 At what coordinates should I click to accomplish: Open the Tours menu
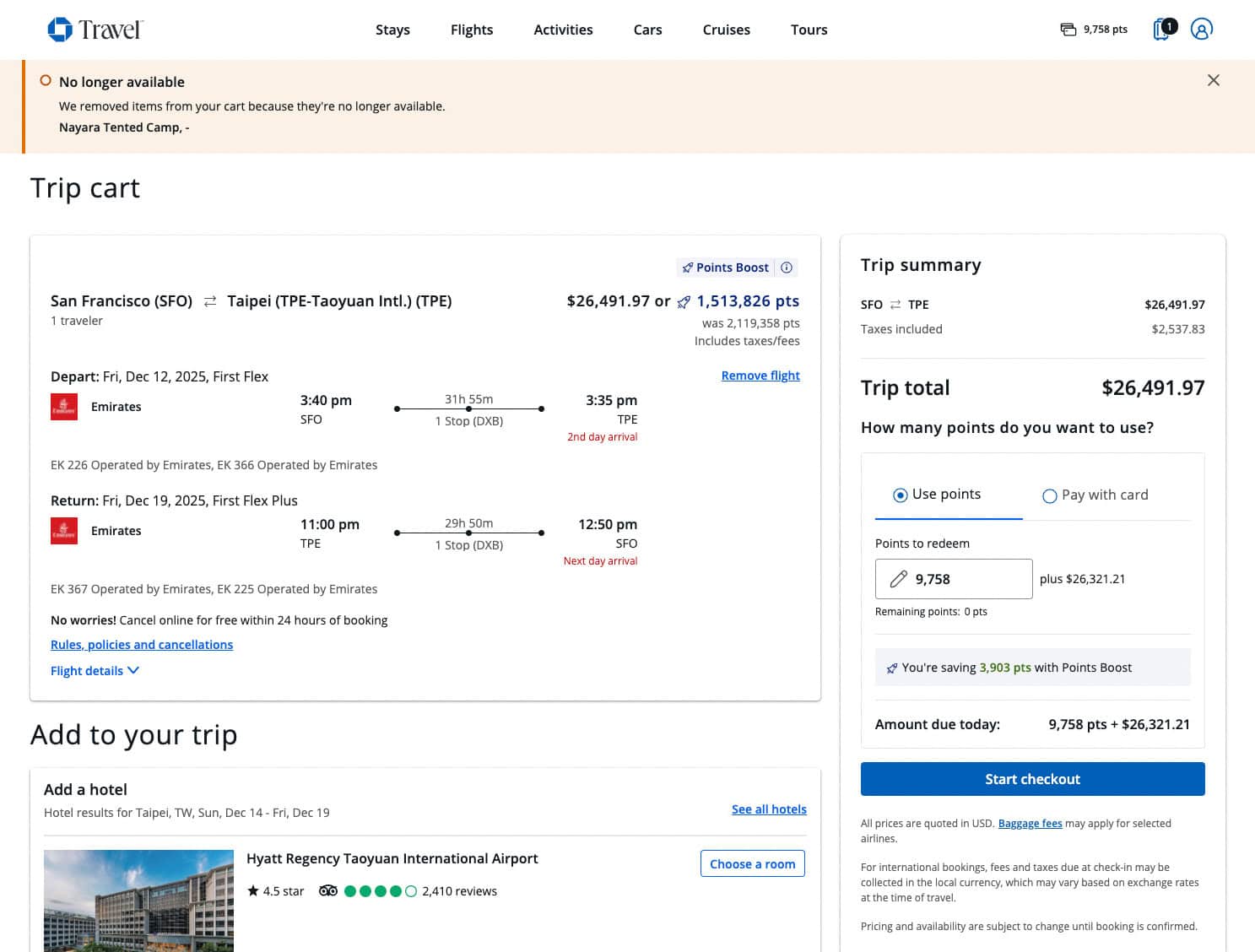[809, 30]
